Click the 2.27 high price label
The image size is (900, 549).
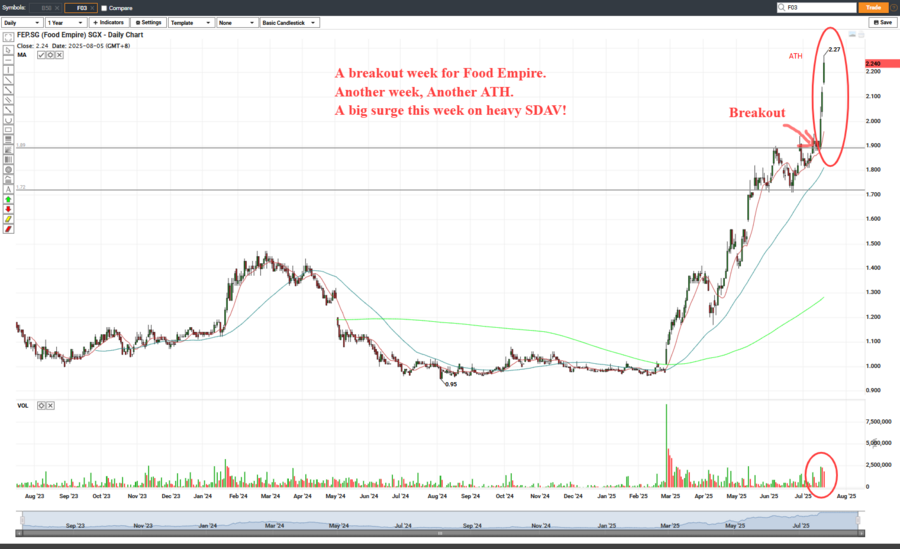coord(834,49)
